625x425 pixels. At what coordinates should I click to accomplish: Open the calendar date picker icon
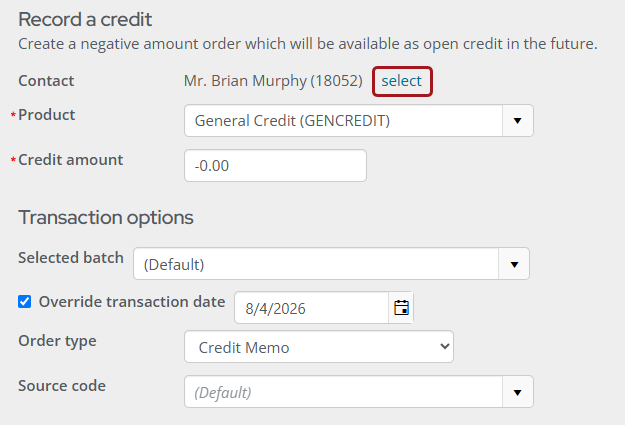coord(401,308)
